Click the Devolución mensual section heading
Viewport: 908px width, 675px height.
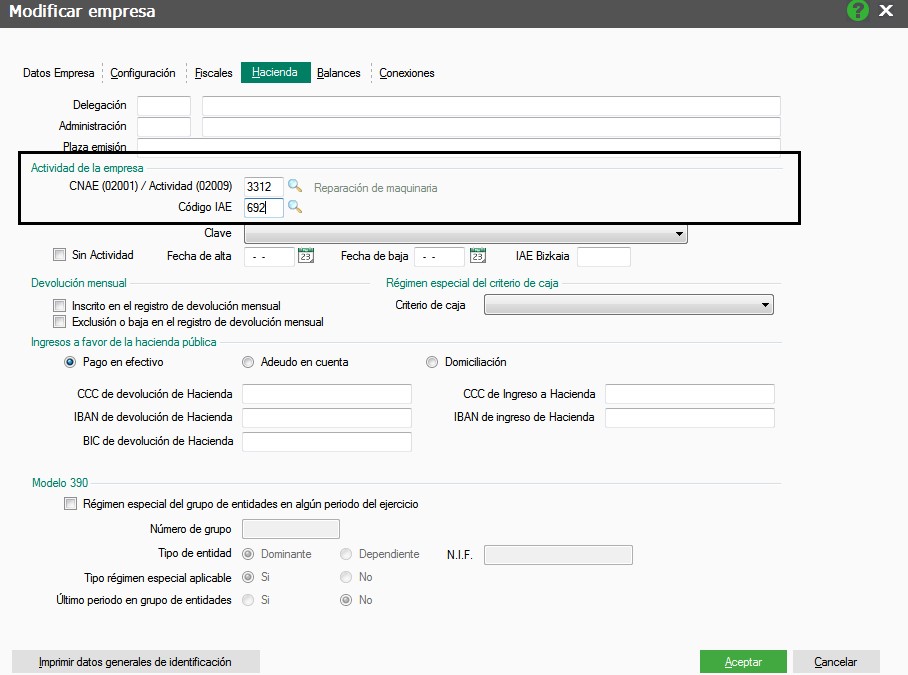click(79, 283)
